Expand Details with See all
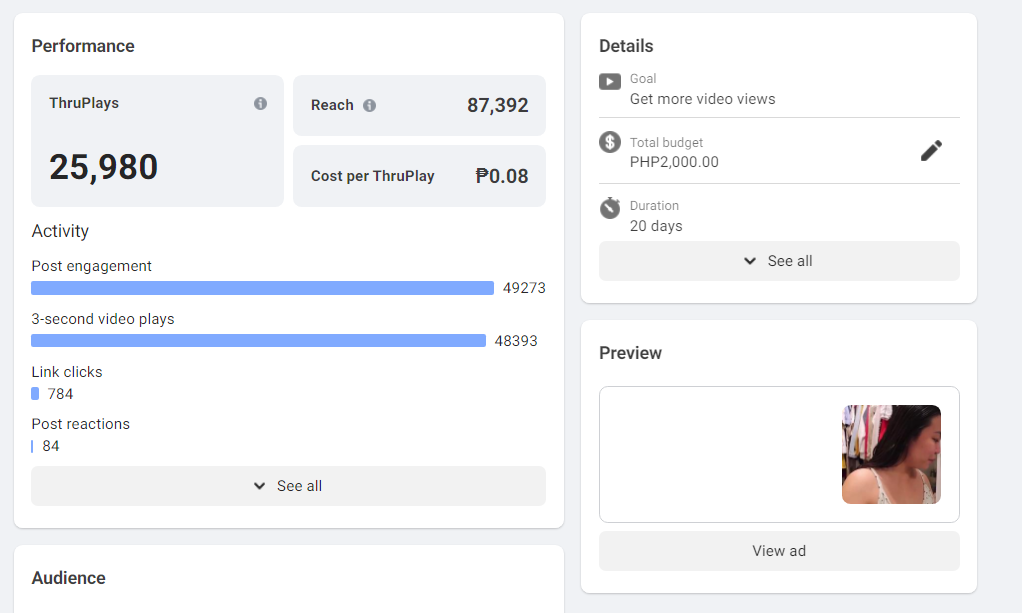The width and height of the screenshot is (1022, 613). [x=779, y=261]
